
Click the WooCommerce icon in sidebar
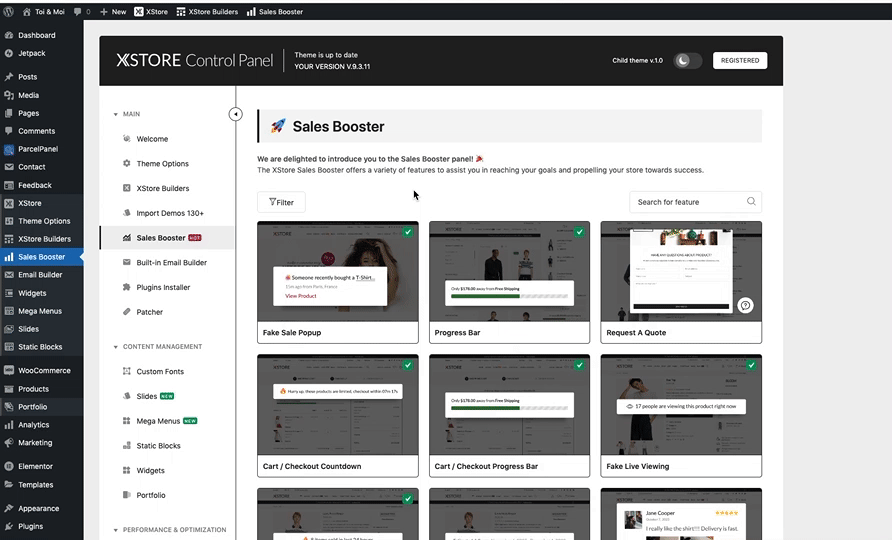(9, 370)
